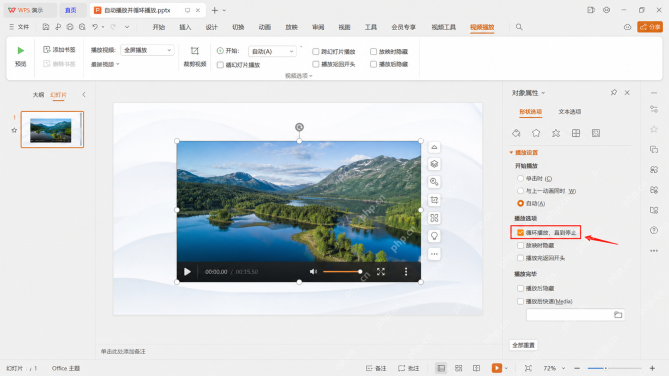
Task: Open the Animation ribbon tab
Action: click(265, 27)
